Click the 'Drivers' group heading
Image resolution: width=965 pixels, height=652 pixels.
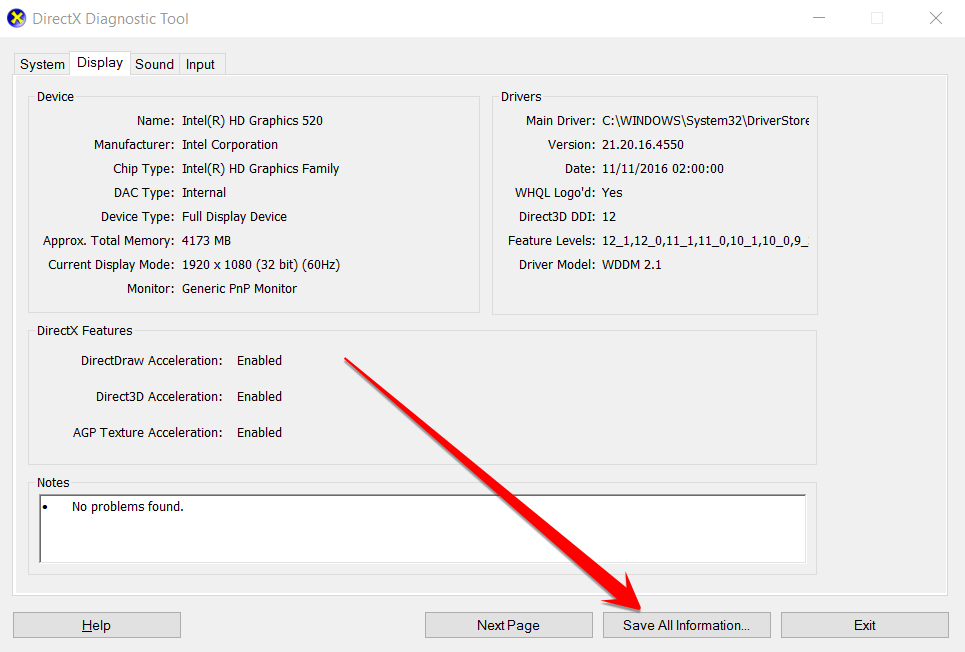(x=521, y=97)
